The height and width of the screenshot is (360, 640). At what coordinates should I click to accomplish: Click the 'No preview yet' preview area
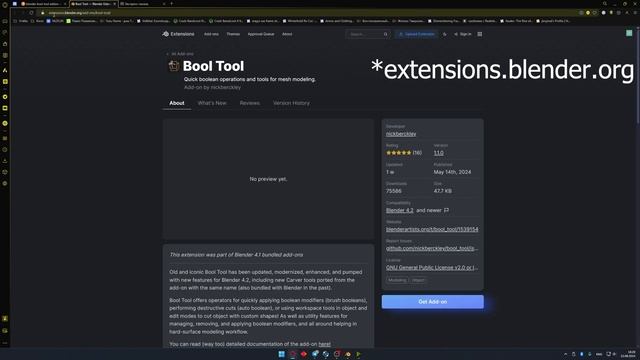(268, 179)
